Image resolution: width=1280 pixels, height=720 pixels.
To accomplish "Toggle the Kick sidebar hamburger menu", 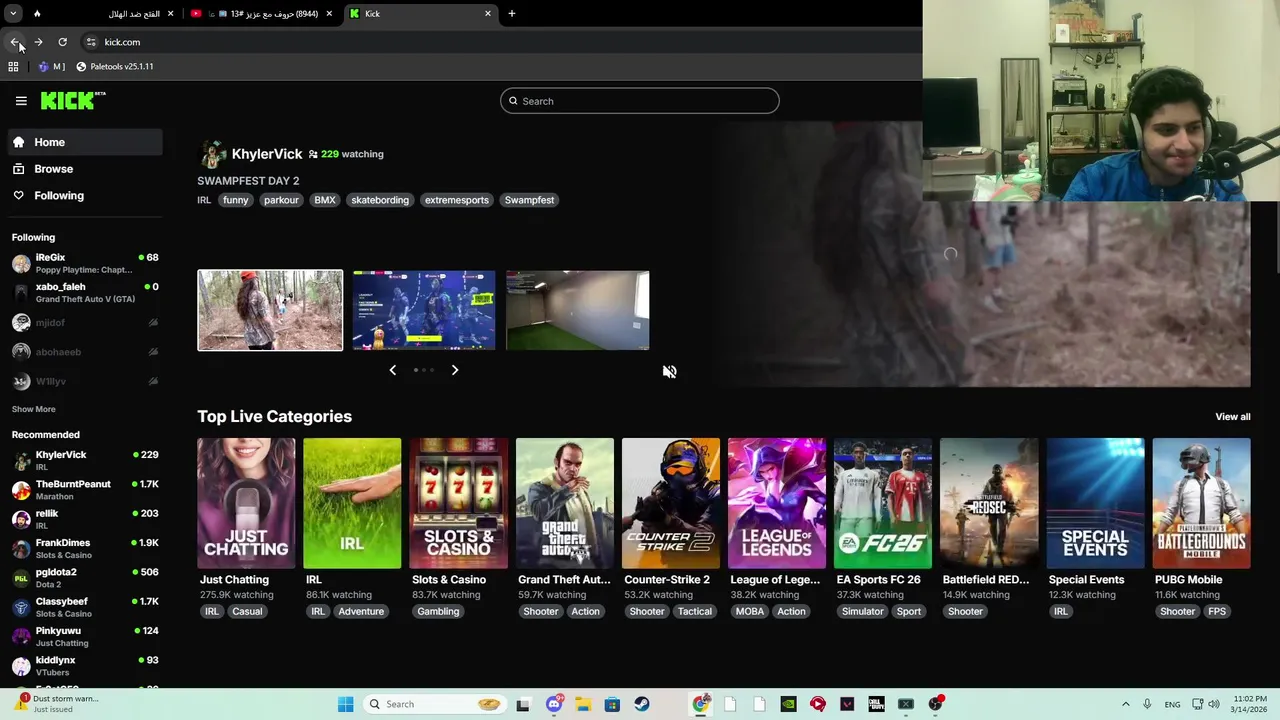I will [x=21, y=101].
